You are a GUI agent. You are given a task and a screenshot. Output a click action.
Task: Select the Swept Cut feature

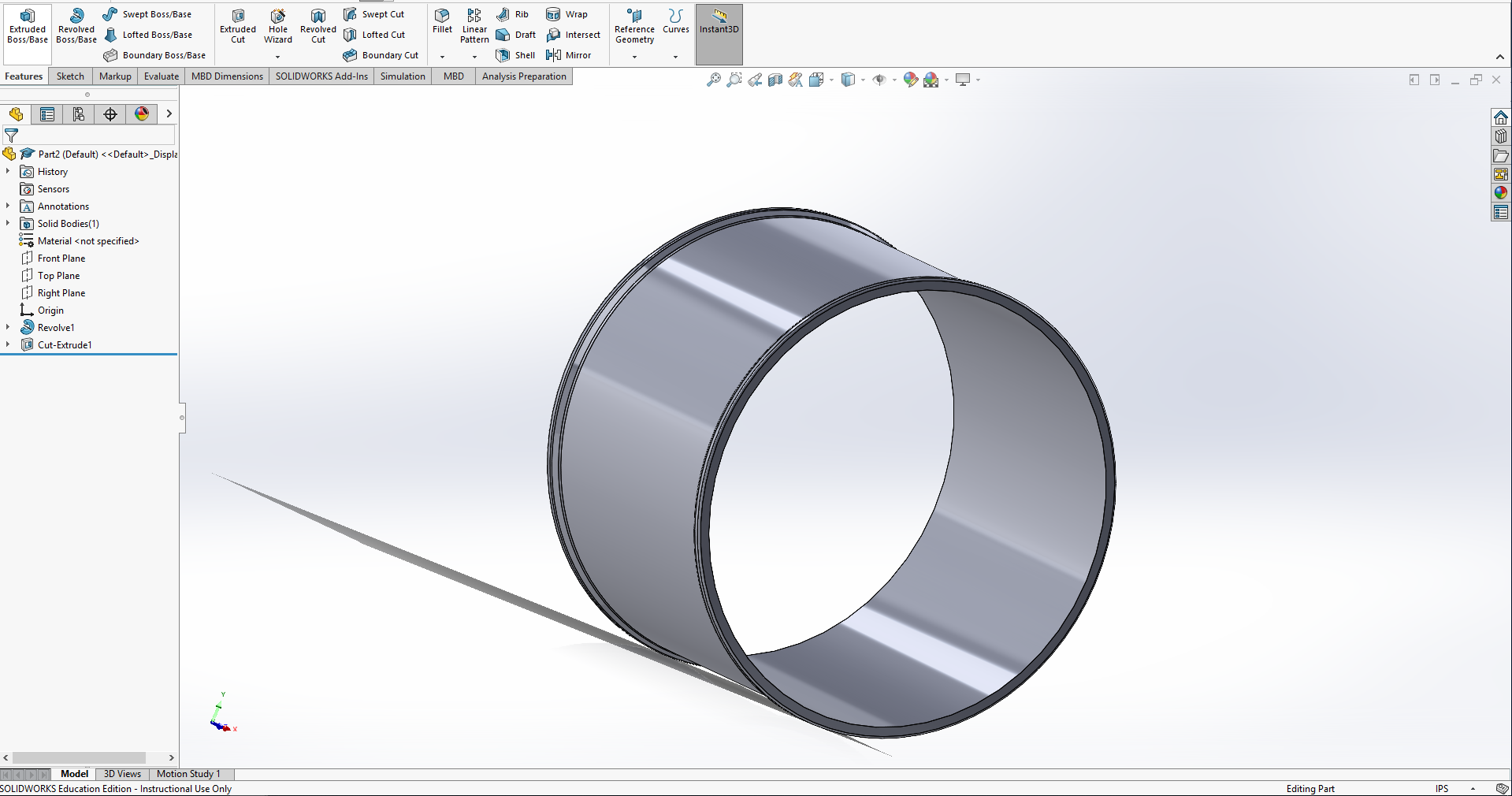pos(376,13)
